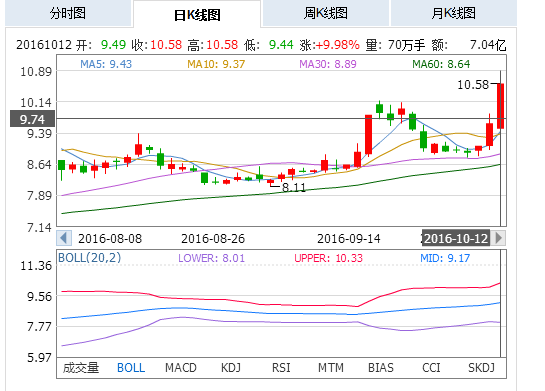Viewport: 545px width, 391px height.
Task: Switch to the CCI indicator
Action: tap(431, 368)
